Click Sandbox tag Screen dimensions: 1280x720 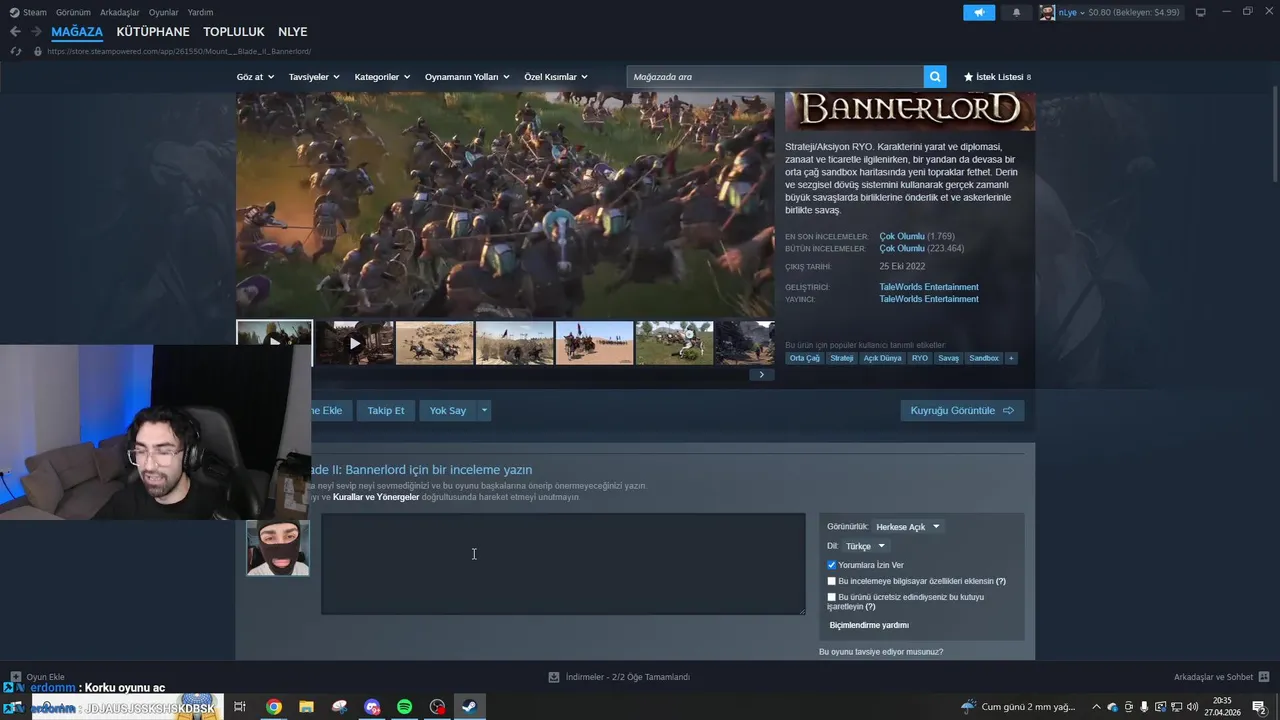point(984,358)
